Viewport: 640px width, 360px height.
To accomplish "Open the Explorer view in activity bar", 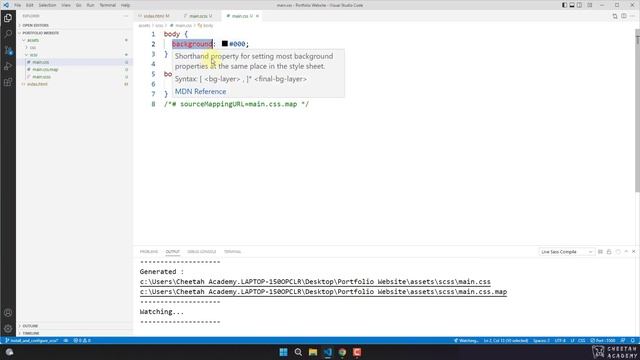I will coord(8,18).
